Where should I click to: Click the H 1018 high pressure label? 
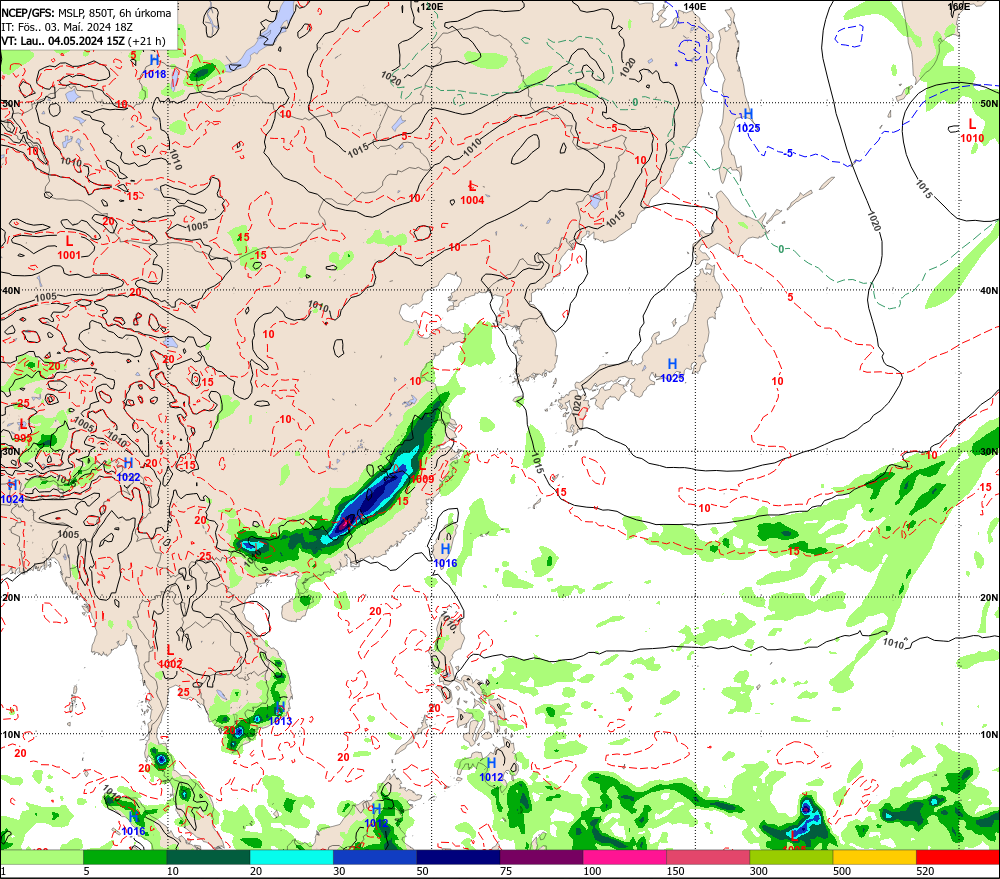point(154,66)
